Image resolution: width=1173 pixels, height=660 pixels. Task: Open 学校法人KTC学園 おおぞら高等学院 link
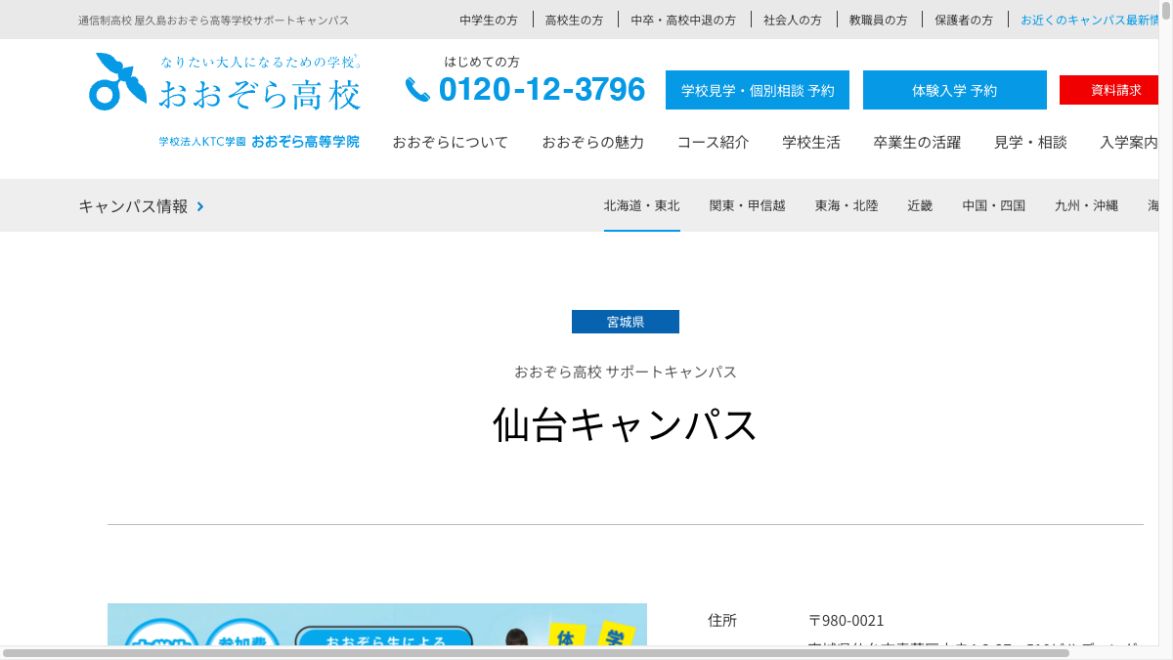259,141
